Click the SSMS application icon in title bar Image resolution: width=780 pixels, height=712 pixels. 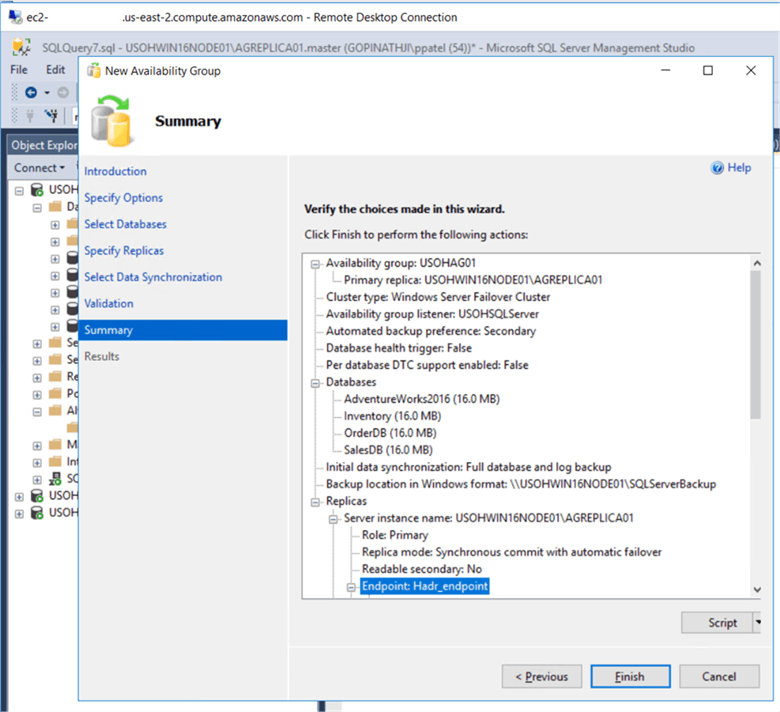click(x=21, y=47)
